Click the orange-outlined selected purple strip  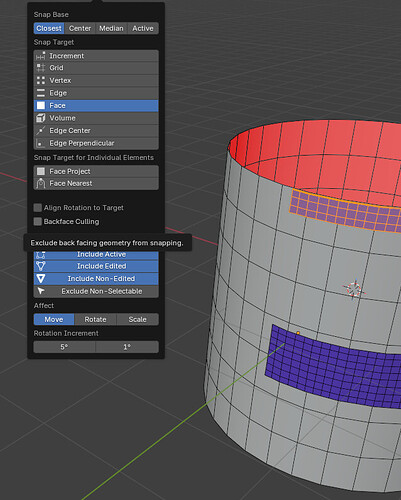[347, 211]
